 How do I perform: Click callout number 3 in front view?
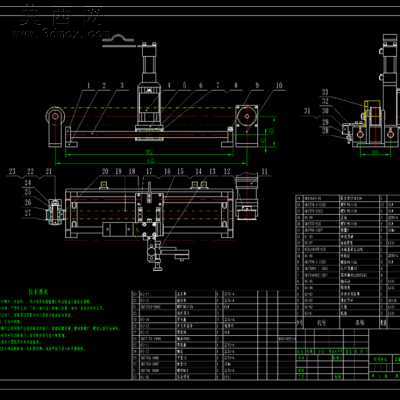(x=122, y=85)
